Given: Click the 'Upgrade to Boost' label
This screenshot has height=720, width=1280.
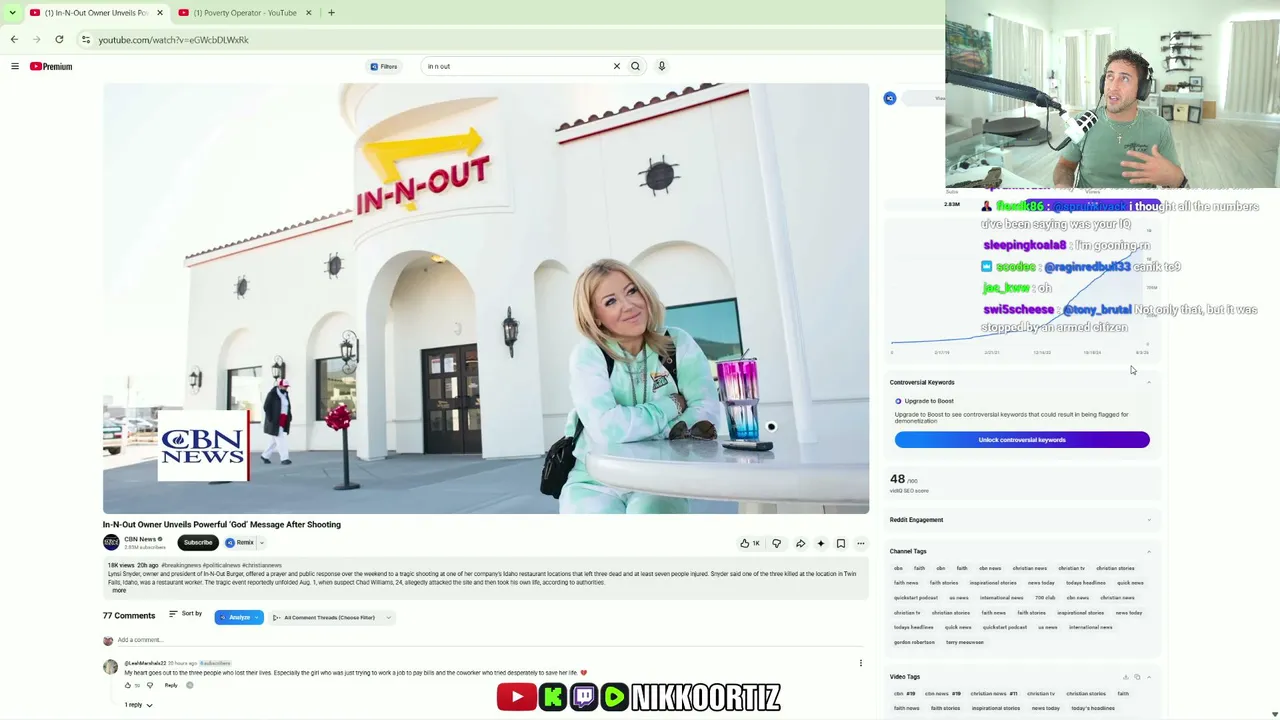Looking at the screenshot, I should 929,401.
